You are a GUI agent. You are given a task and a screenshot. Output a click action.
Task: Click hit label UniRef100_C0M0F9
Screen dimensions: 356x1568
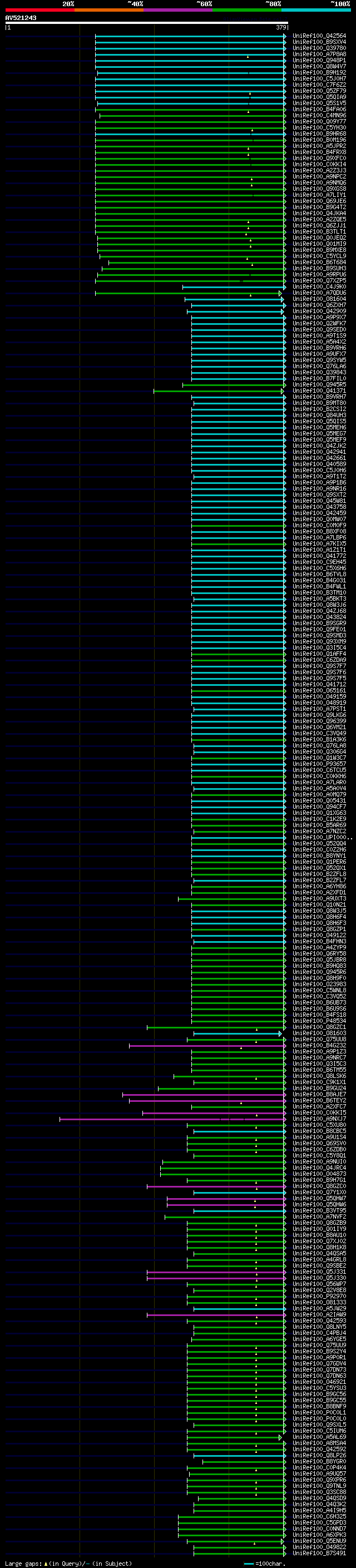point(319,525)
